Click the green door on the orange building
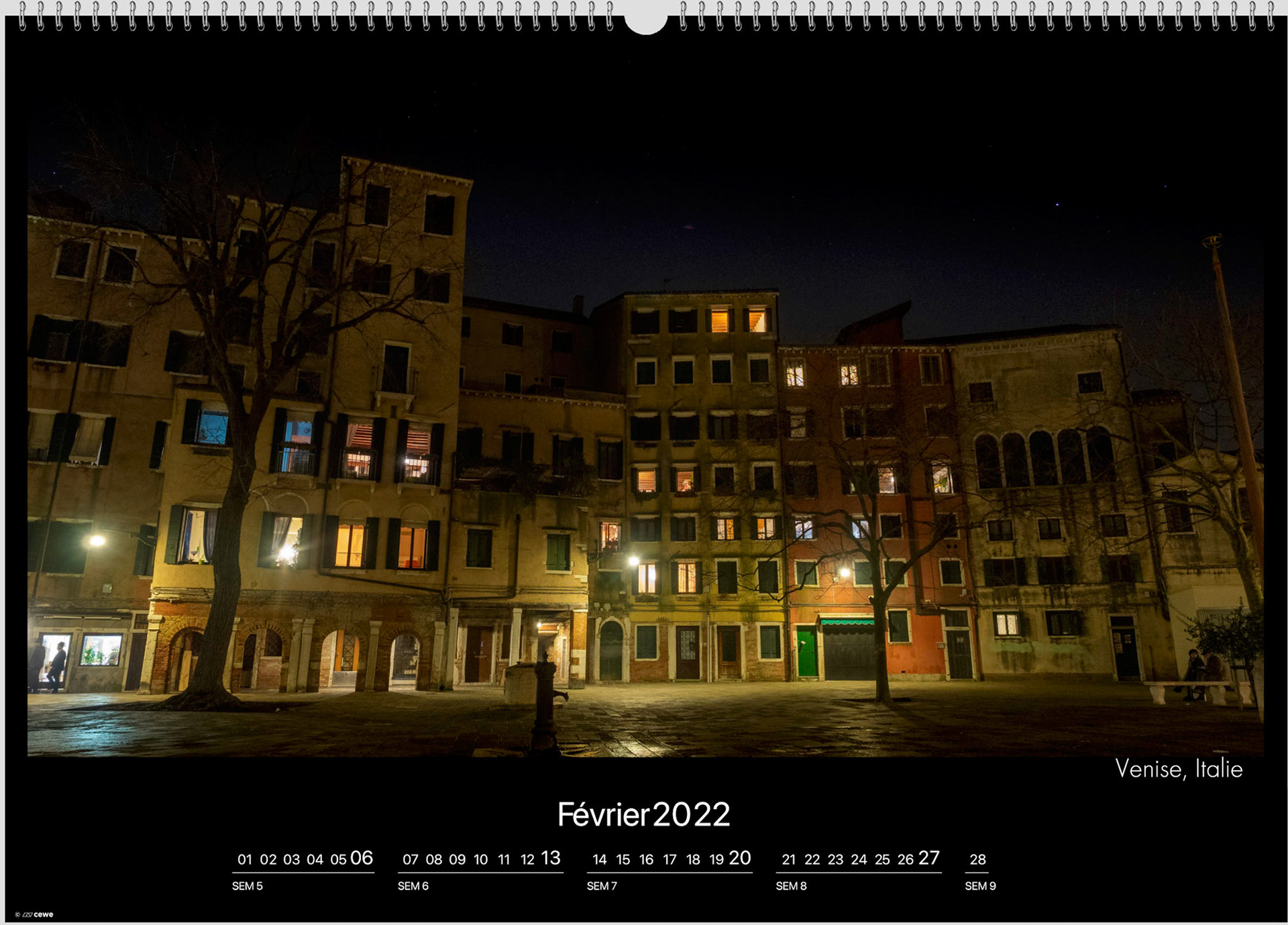 806,652
